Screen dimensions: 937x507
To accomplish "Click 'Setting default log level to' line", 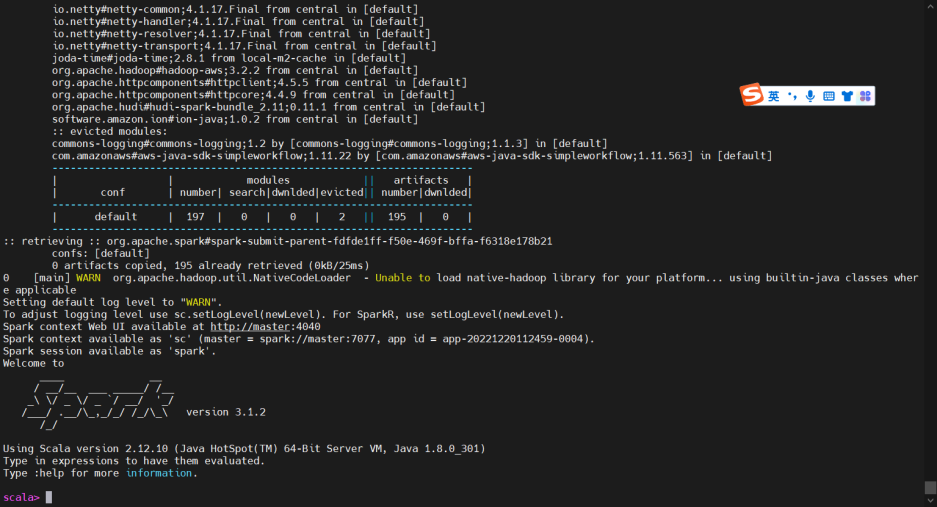I will [112, 303].
